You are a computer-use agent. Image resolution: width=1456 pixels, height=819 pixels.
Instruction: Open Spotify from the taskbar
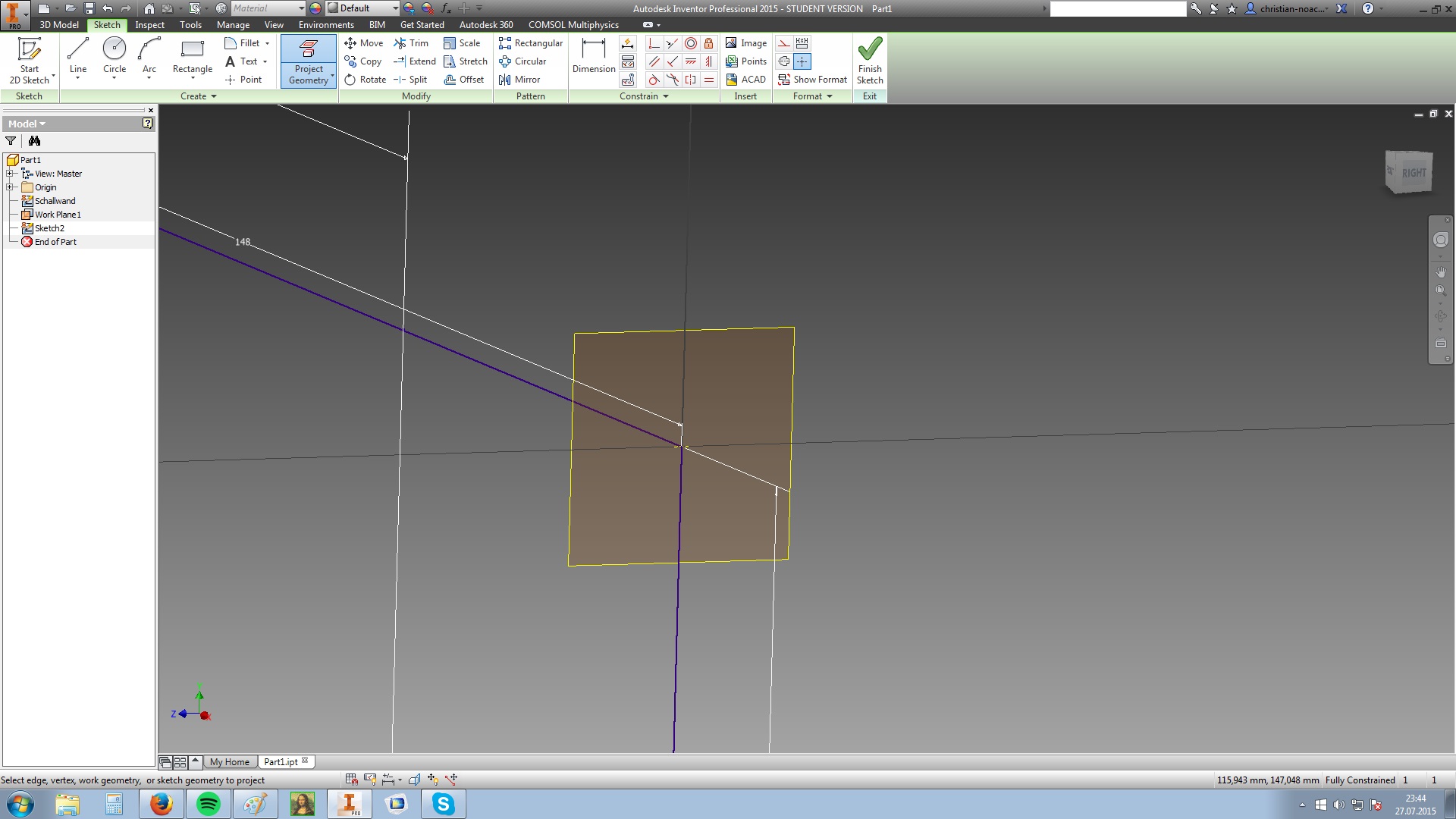click(208, 804)
